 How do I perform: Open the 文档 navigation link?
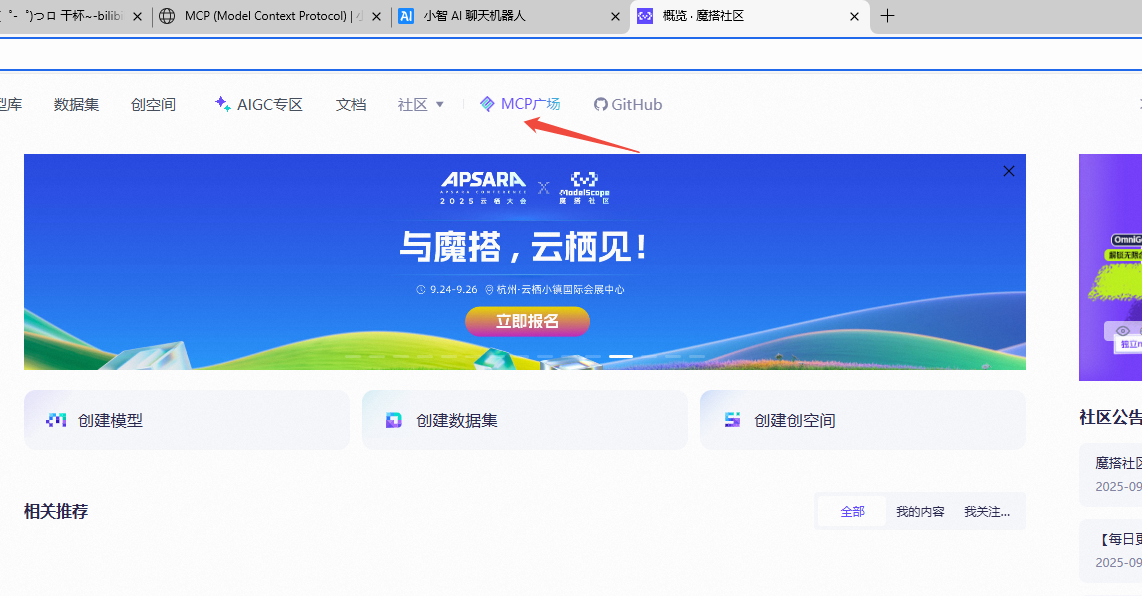pyautogui.click(x=351, y=103)
